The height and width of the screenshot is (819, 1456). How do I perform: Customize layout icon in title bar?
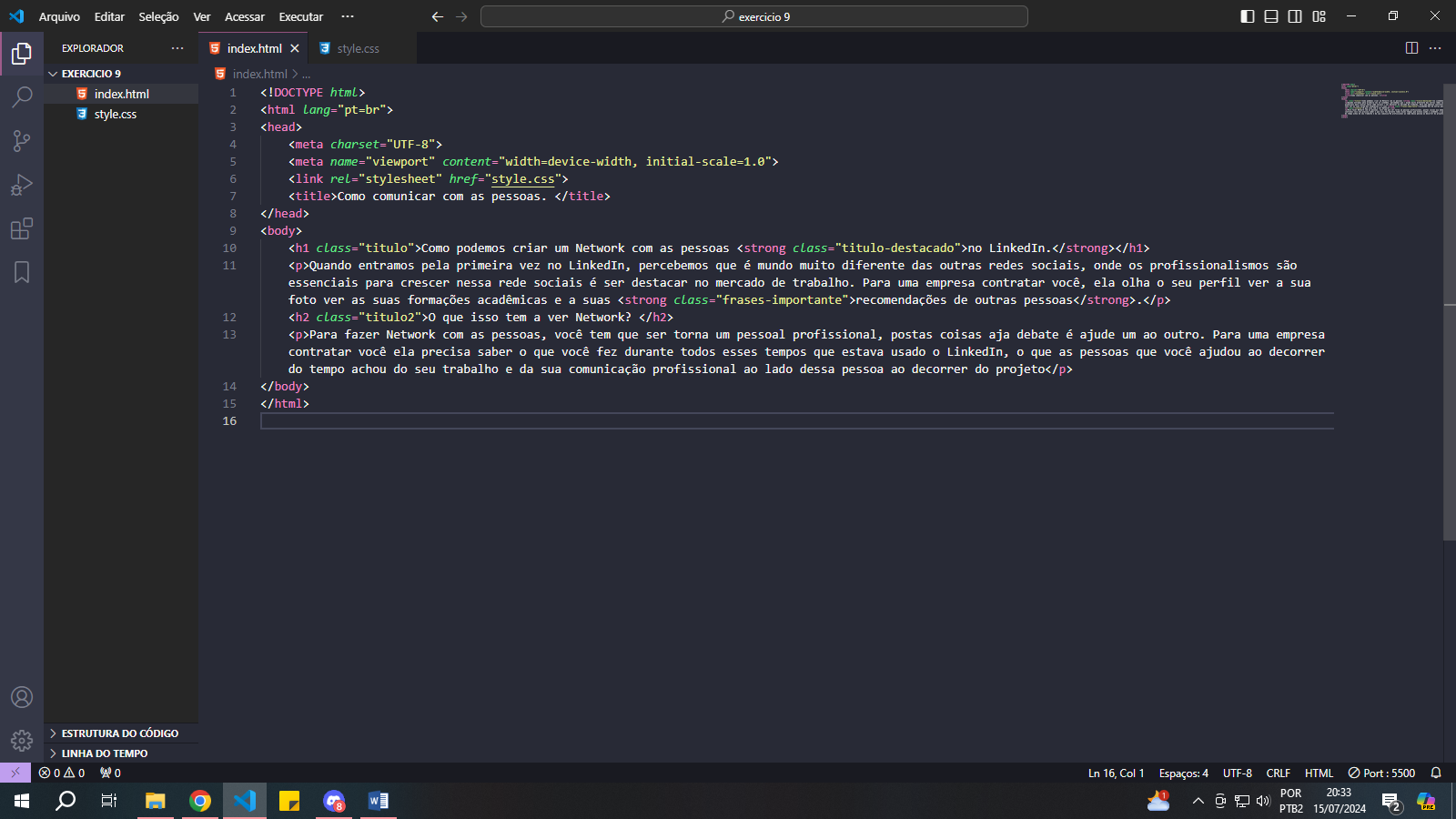(x=1319, y=16)
